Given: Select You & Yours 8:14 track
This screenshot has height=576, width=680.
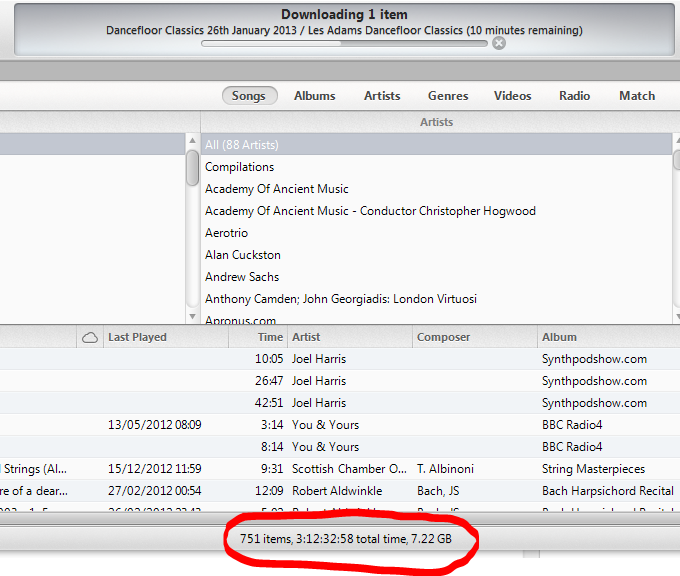Looking at the screenshot, I should (340, 447).
